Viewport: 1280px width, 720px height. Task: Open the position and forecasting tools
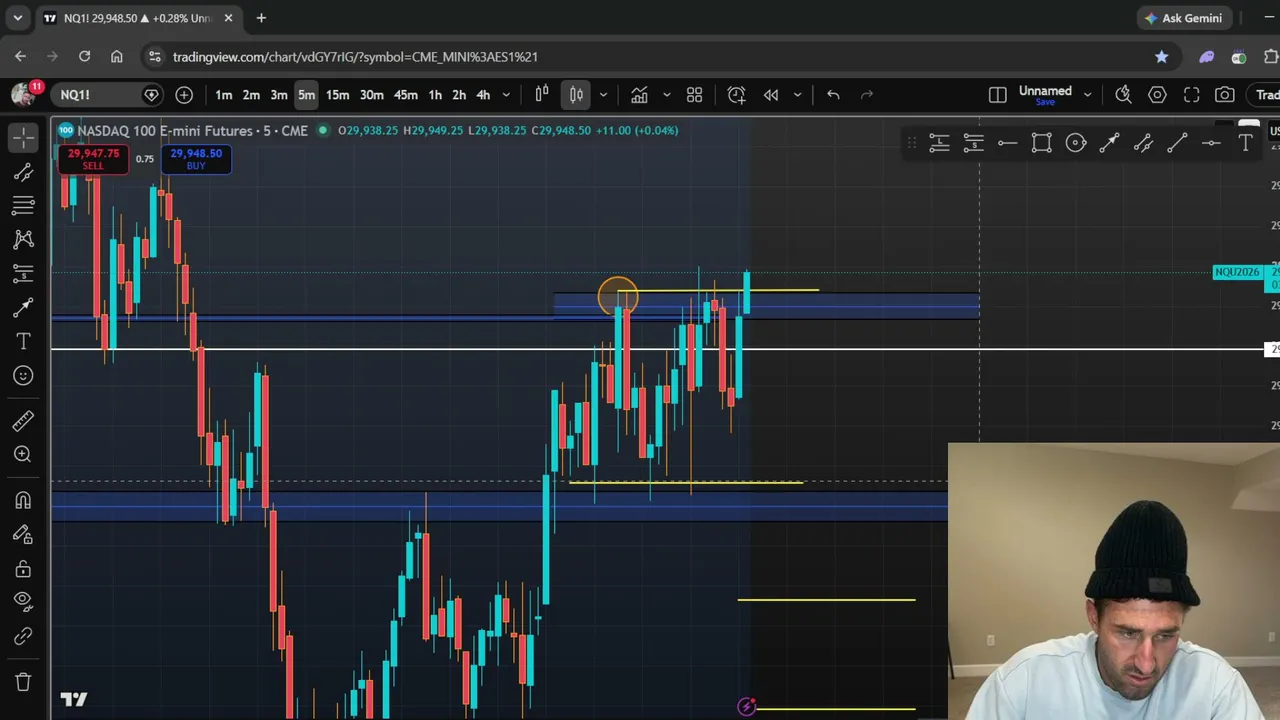tap(23, 273)
